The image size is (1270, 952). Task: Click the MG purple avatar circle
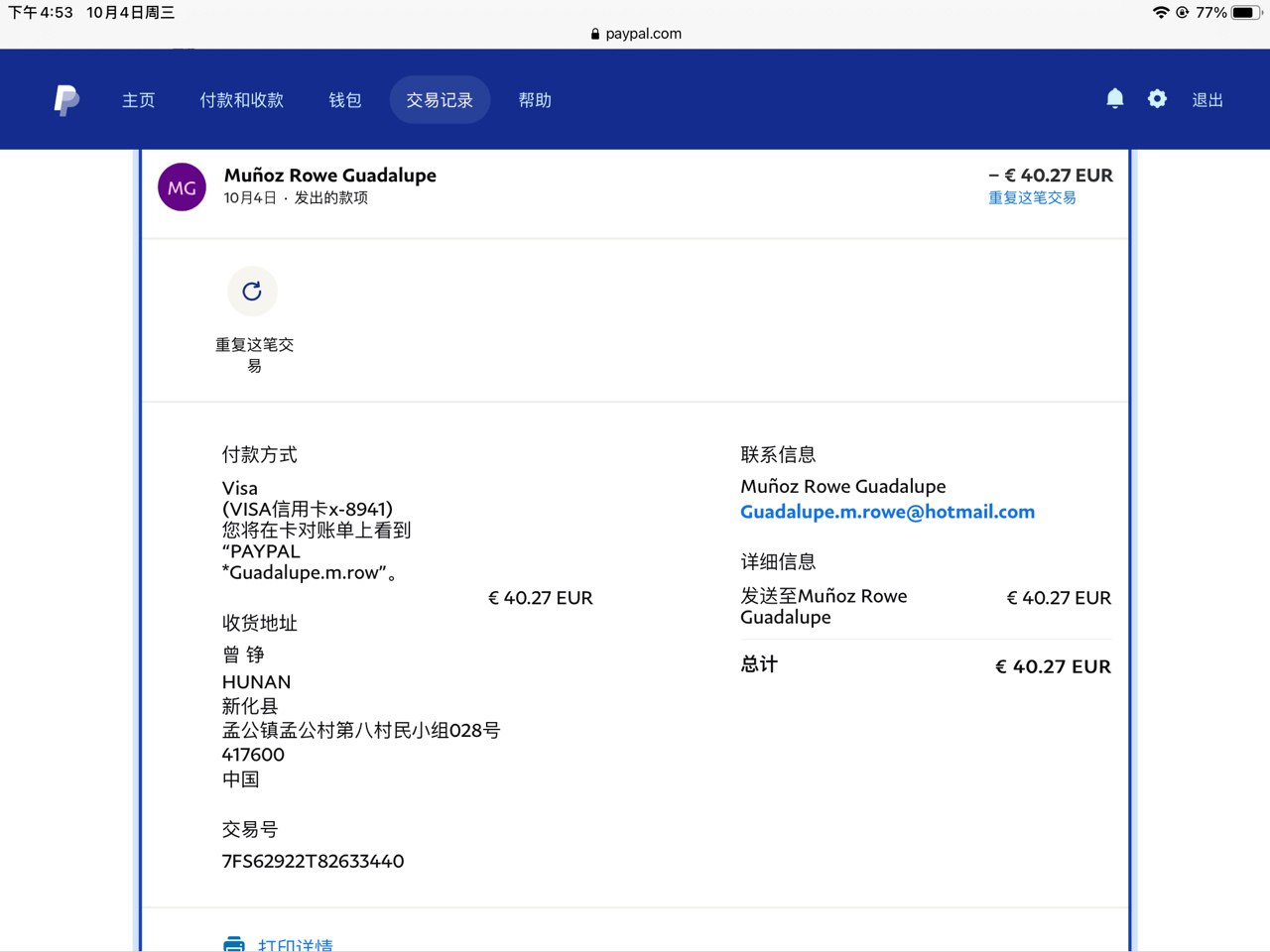(182, 187)
